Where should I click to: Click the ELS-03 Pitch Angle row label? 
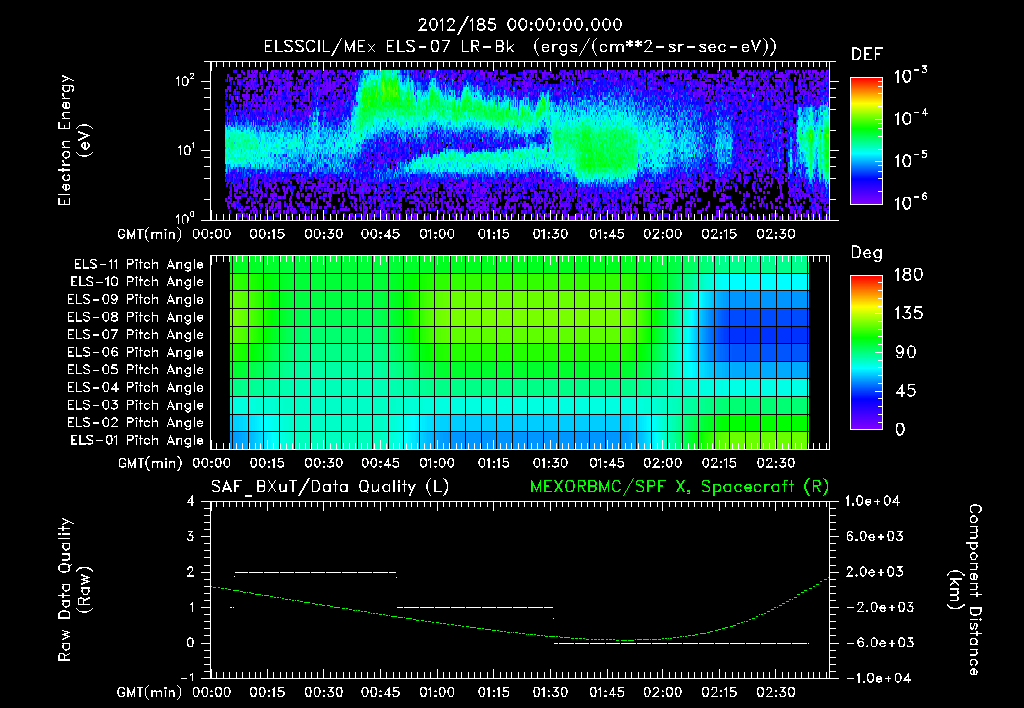click(x=135, y=405)
